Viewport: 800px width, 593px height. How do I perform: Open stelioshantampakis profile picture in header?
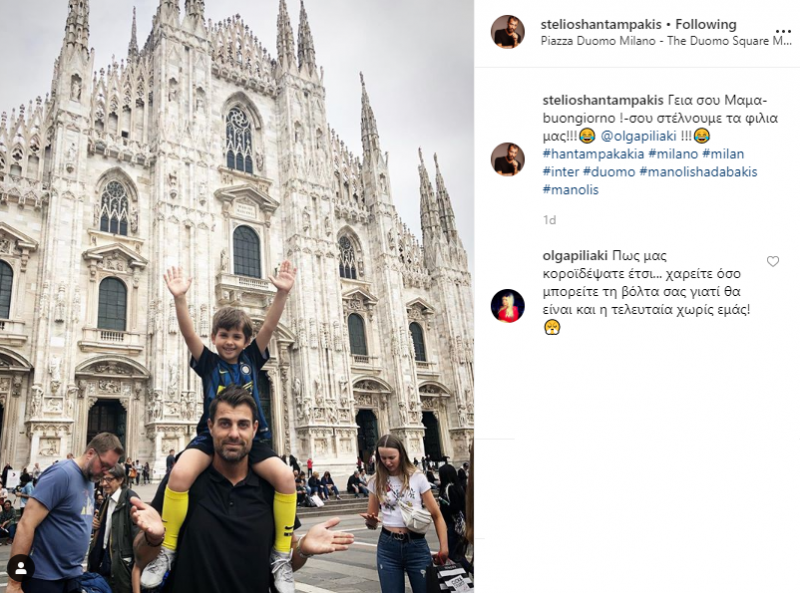tap(508, 32)
